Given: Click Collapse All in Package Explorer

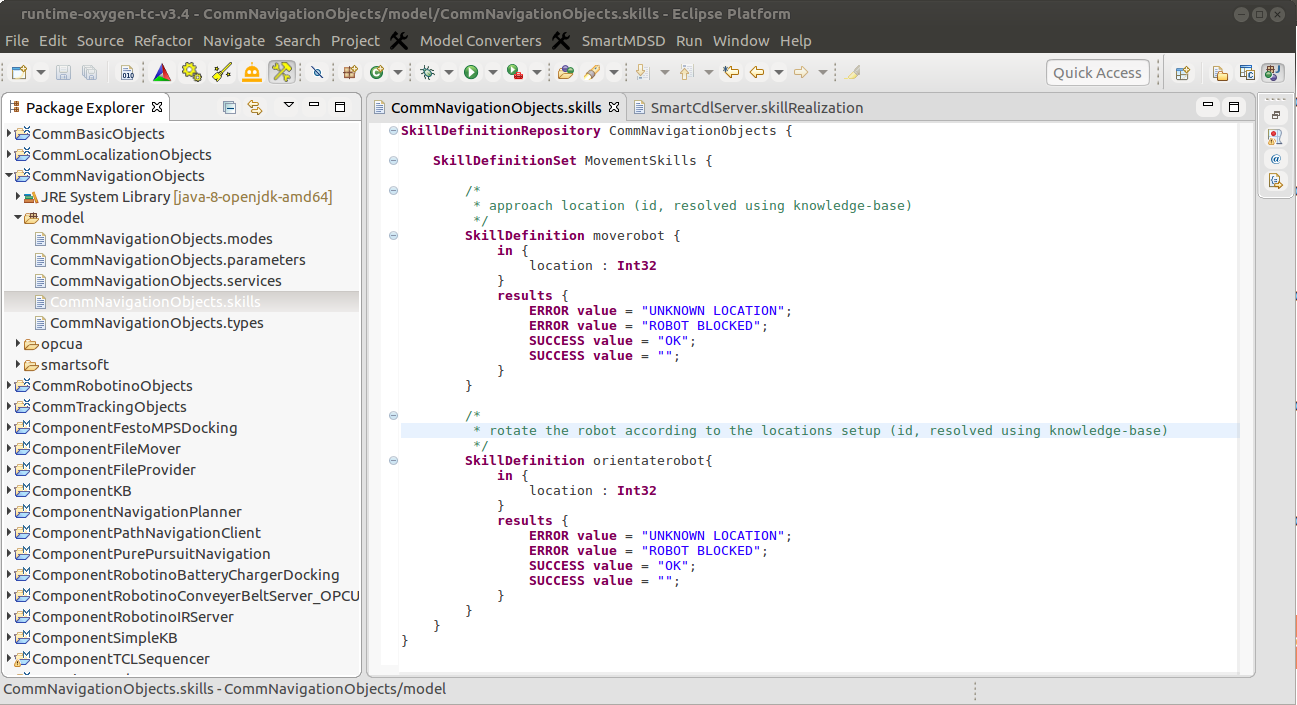Looking at the screenshot, I should tap(229, 107).
